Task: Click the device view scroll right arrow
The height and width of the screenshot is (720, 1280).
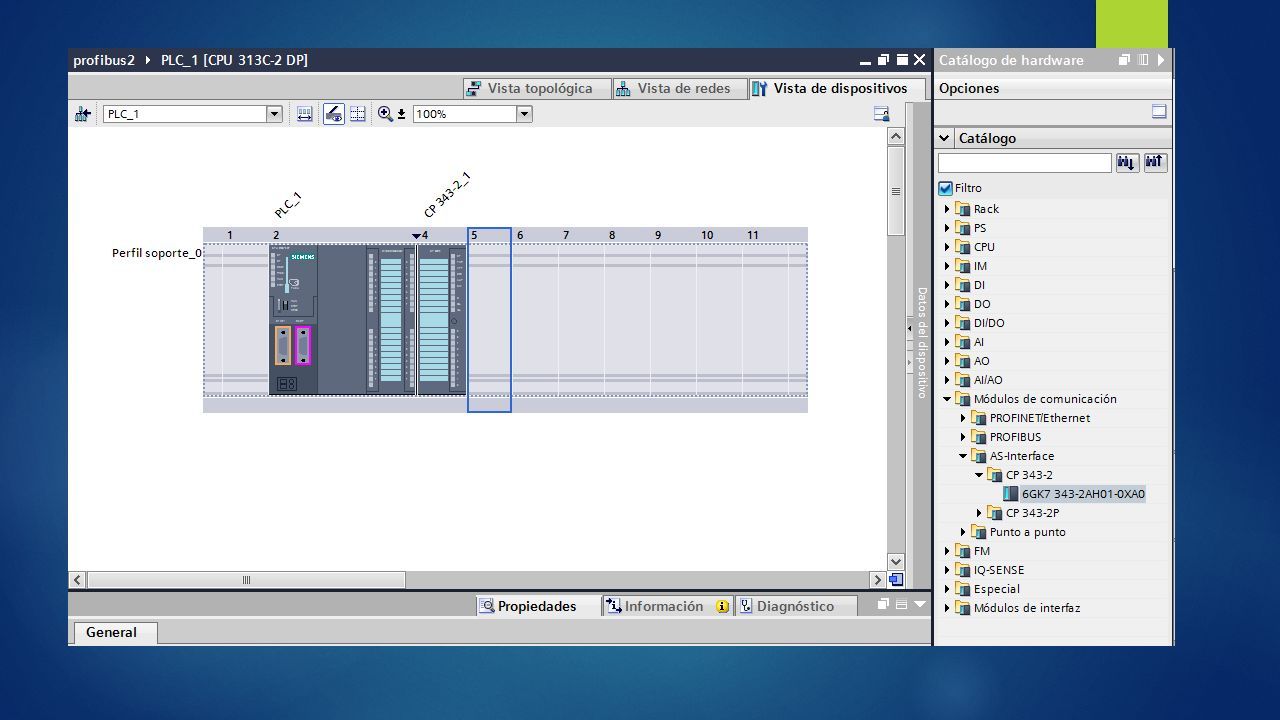Action: pos(878,580)
